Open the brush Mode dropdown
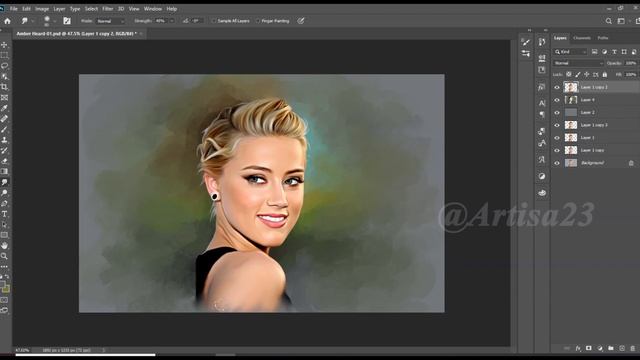 pyautogui.click(x=110, y=21)
